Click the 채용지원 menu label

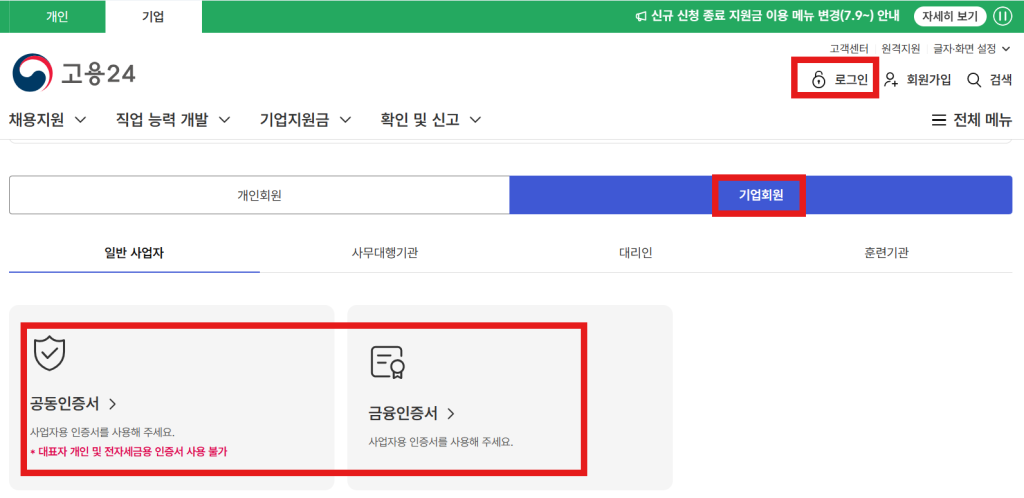coord(37,120)
